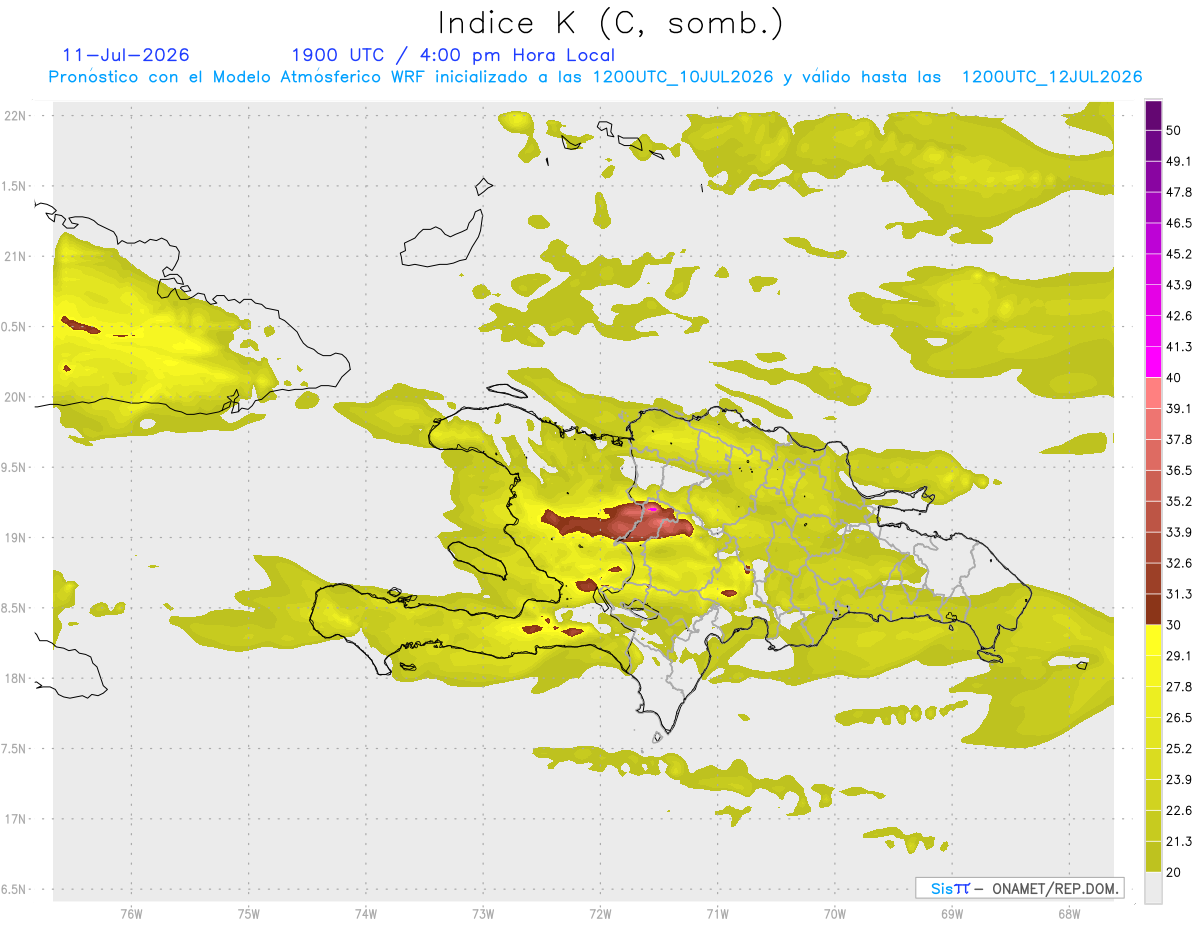Click the legend value "36.5"

[1180, 470]
